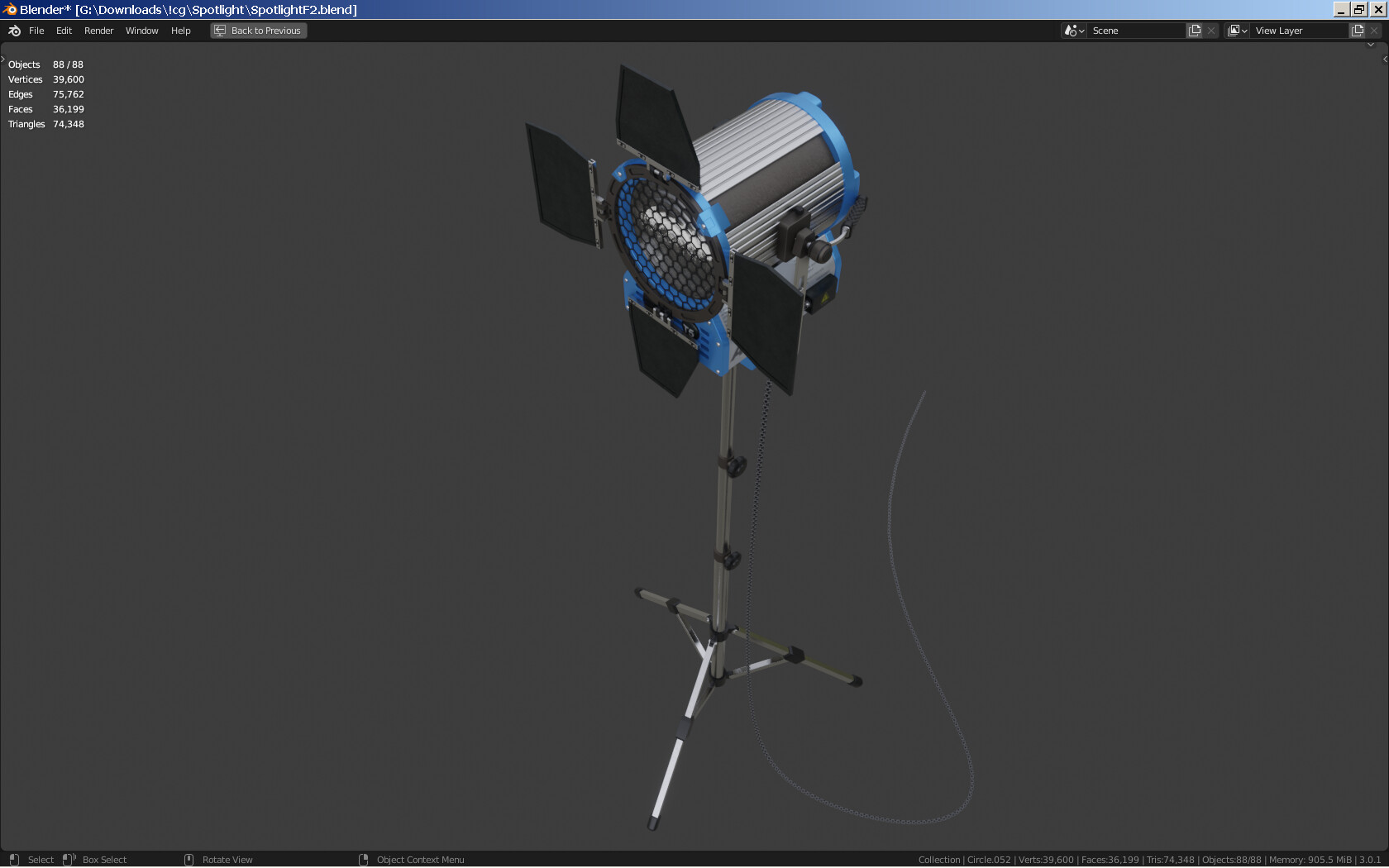Click the Object Context Menu mouse icon
This screenshot has width=1389, height=868.
(x=364, y=860)
